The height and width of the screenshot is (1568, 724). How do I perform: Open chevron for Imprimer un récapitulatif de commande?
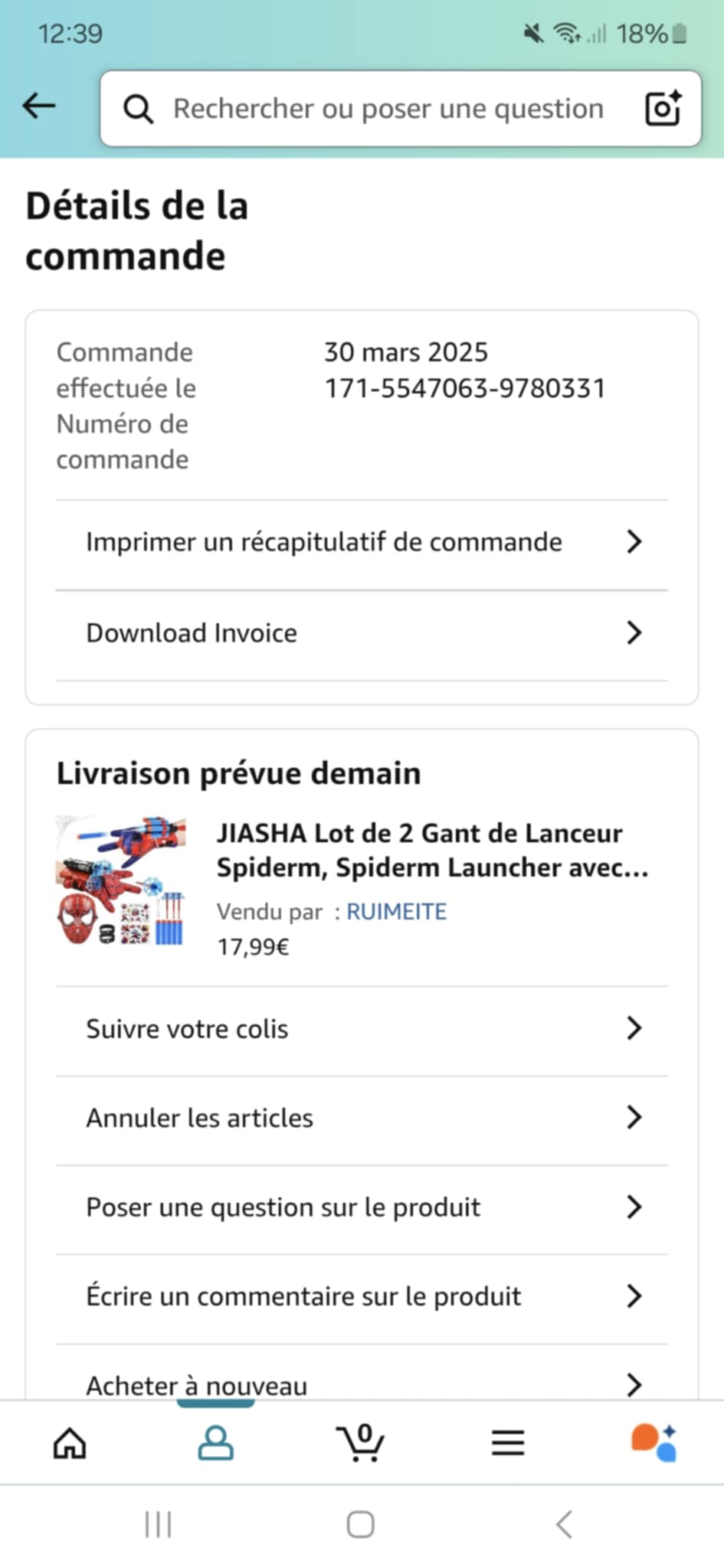click(x=634, y=541)
